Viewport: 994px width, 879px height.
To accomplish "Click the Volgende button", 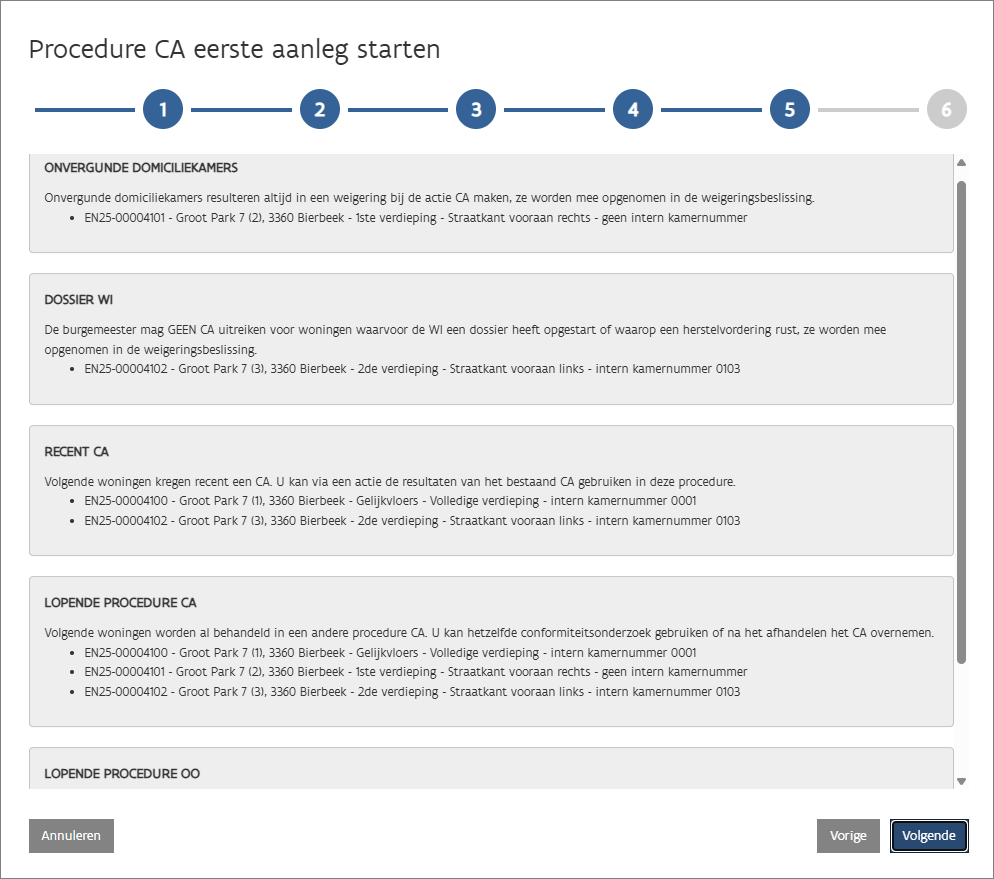I will pyautogui.click(x=929, y=836).
